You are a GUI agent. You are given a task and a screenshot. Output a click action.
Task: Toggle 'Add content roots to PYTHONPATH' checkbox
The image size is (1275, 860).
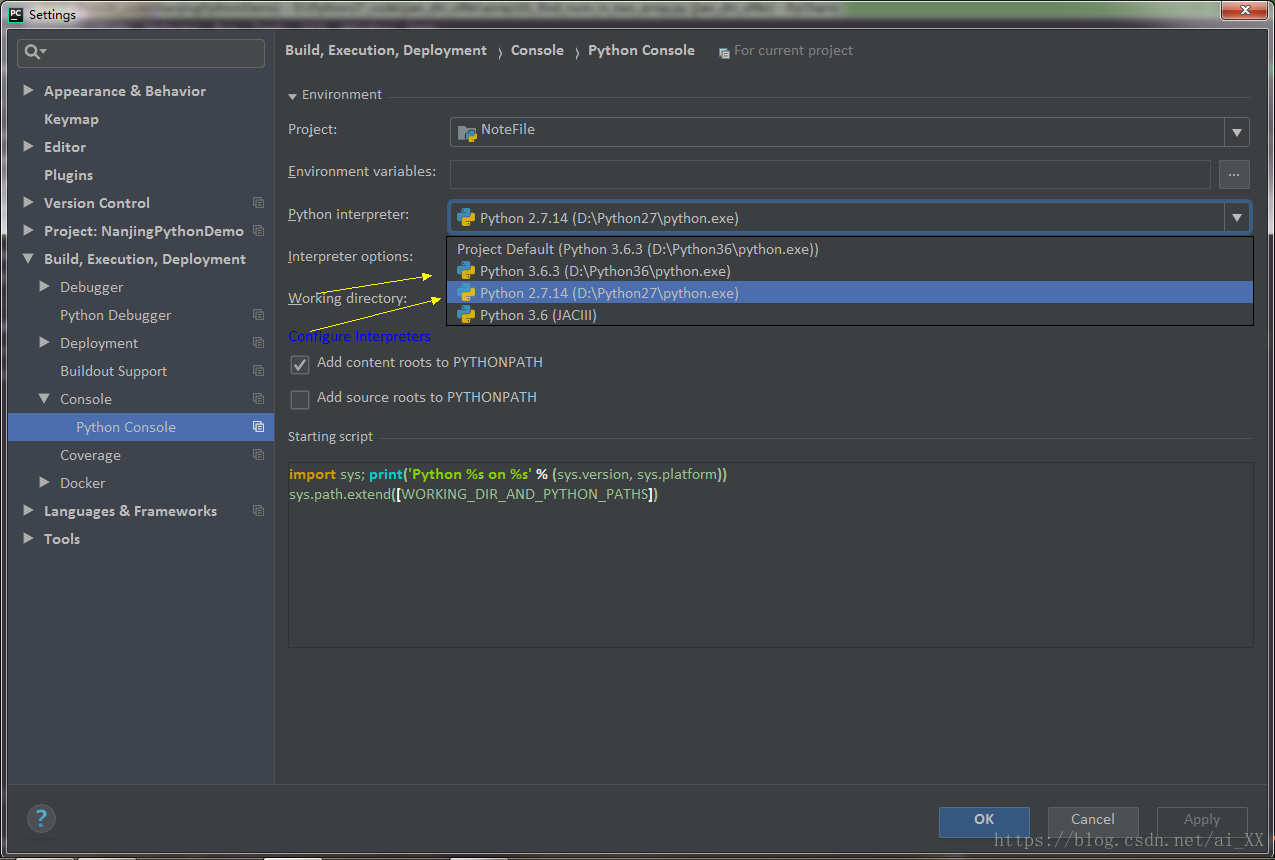300,364
